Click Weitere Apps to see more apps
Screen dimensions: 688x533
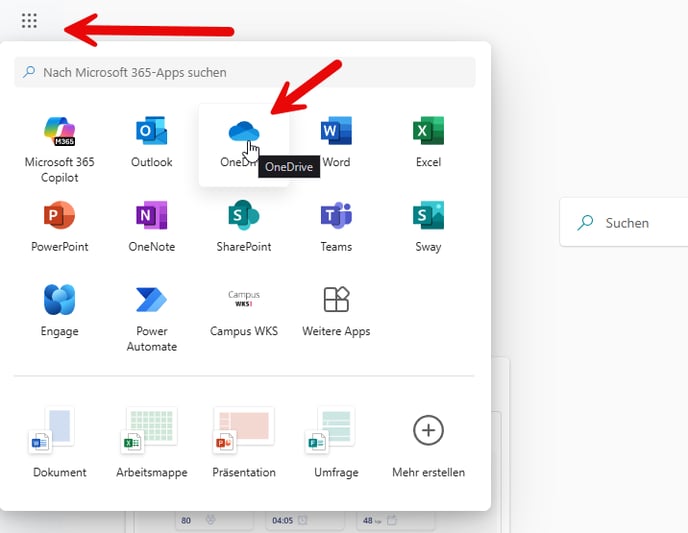[x=336, y=311]
